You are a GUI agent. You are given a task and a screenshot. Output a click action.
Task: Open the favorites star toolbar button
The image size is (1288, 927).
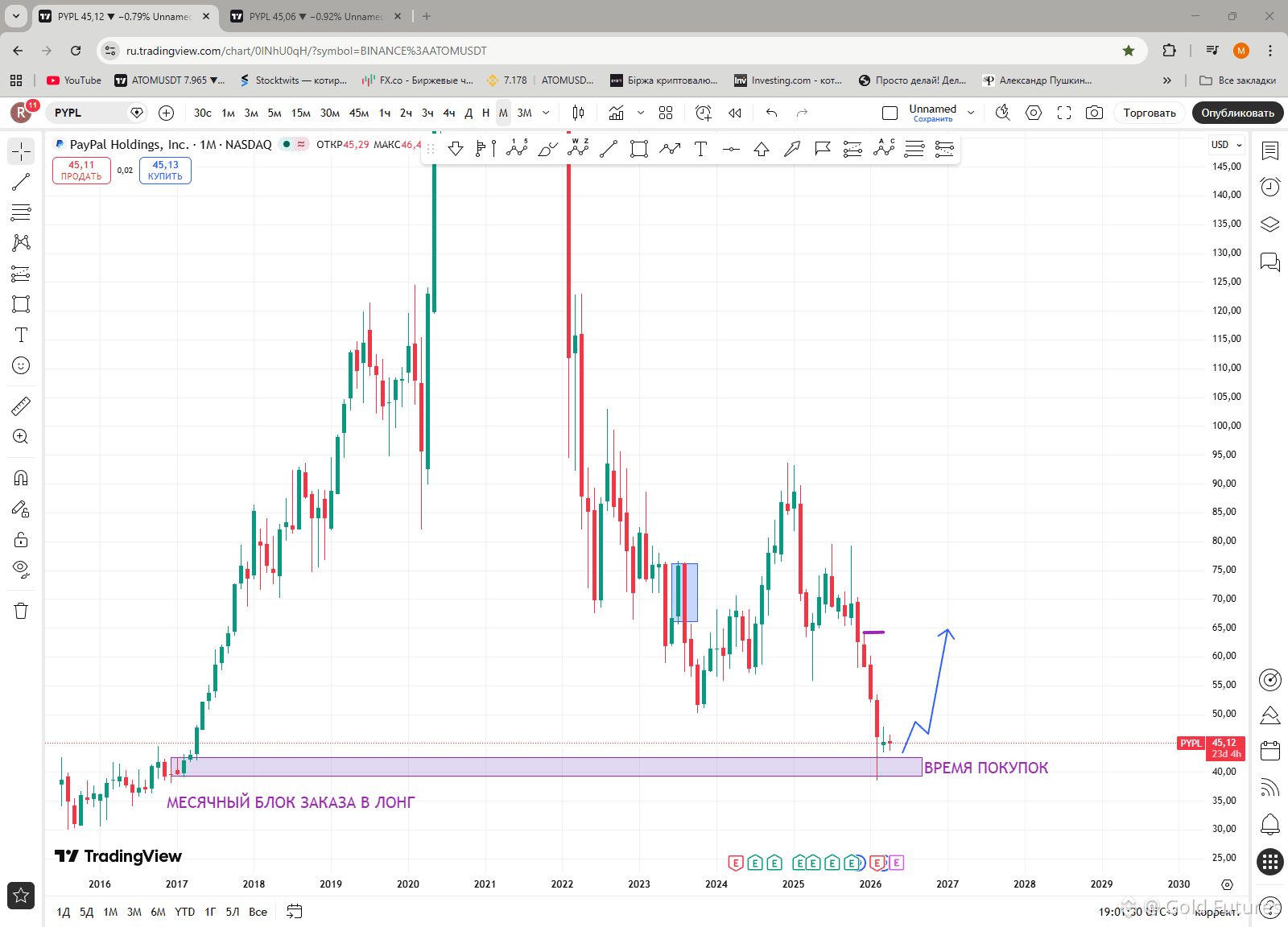[x=21, y=895]
